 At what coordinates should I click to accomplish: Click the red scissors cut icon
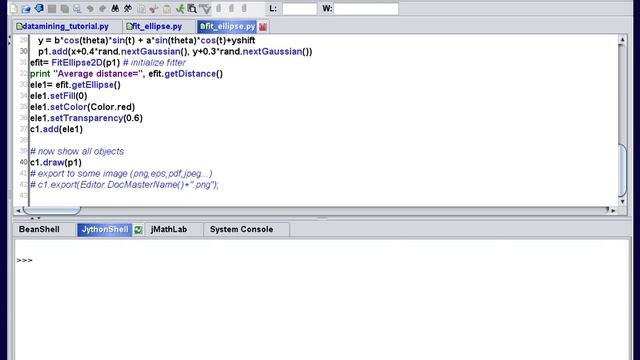point(153,8)
